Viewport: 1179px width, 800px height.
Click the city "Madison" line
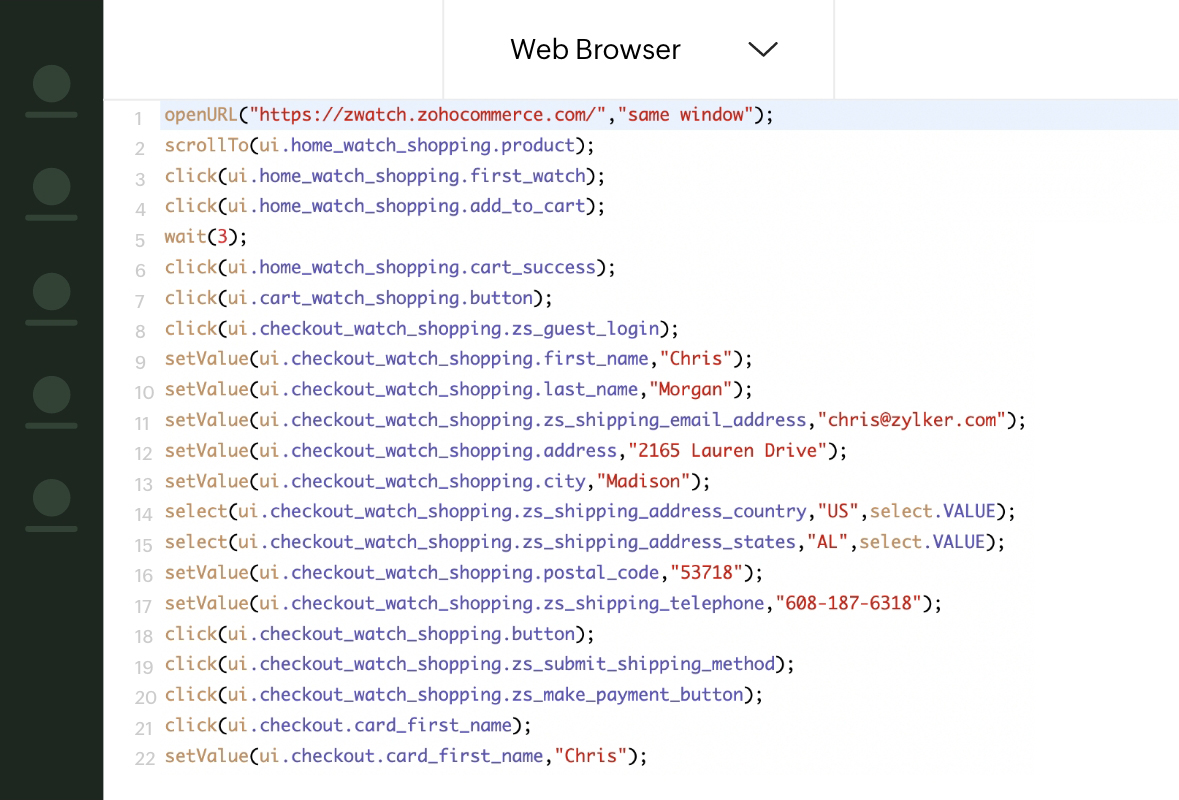click(x=437, y=481)
